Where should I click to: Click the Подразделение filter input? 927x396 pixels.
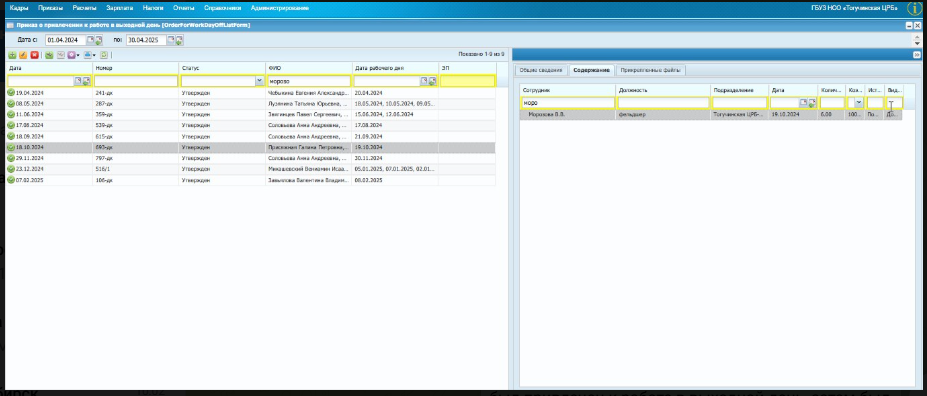[x=740, y=102]
